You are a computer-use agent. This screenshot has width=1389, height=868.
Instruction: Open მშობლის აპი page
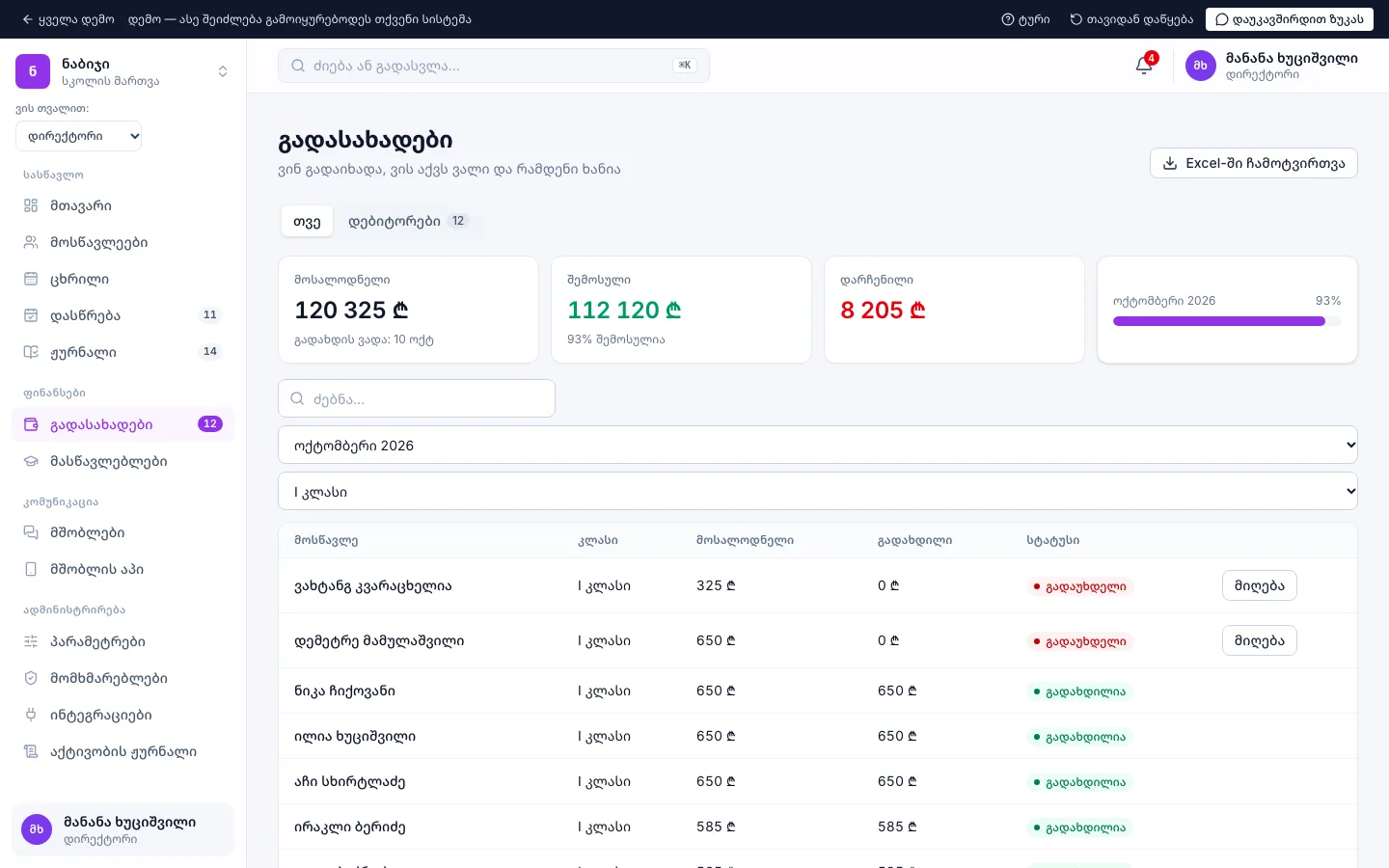[x=123, y=569]
